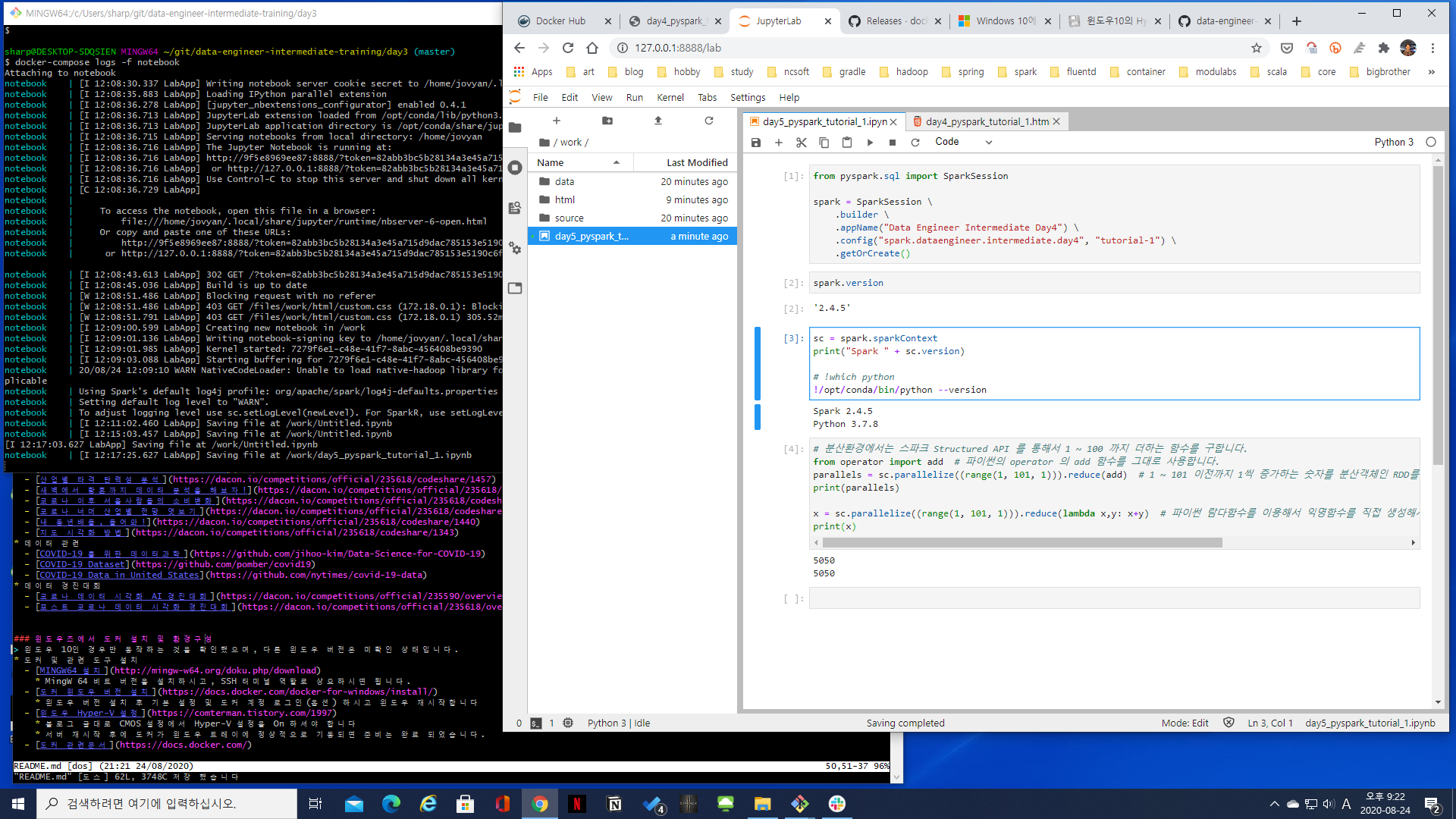Run the selected cell with the play icon

point(870,143)
